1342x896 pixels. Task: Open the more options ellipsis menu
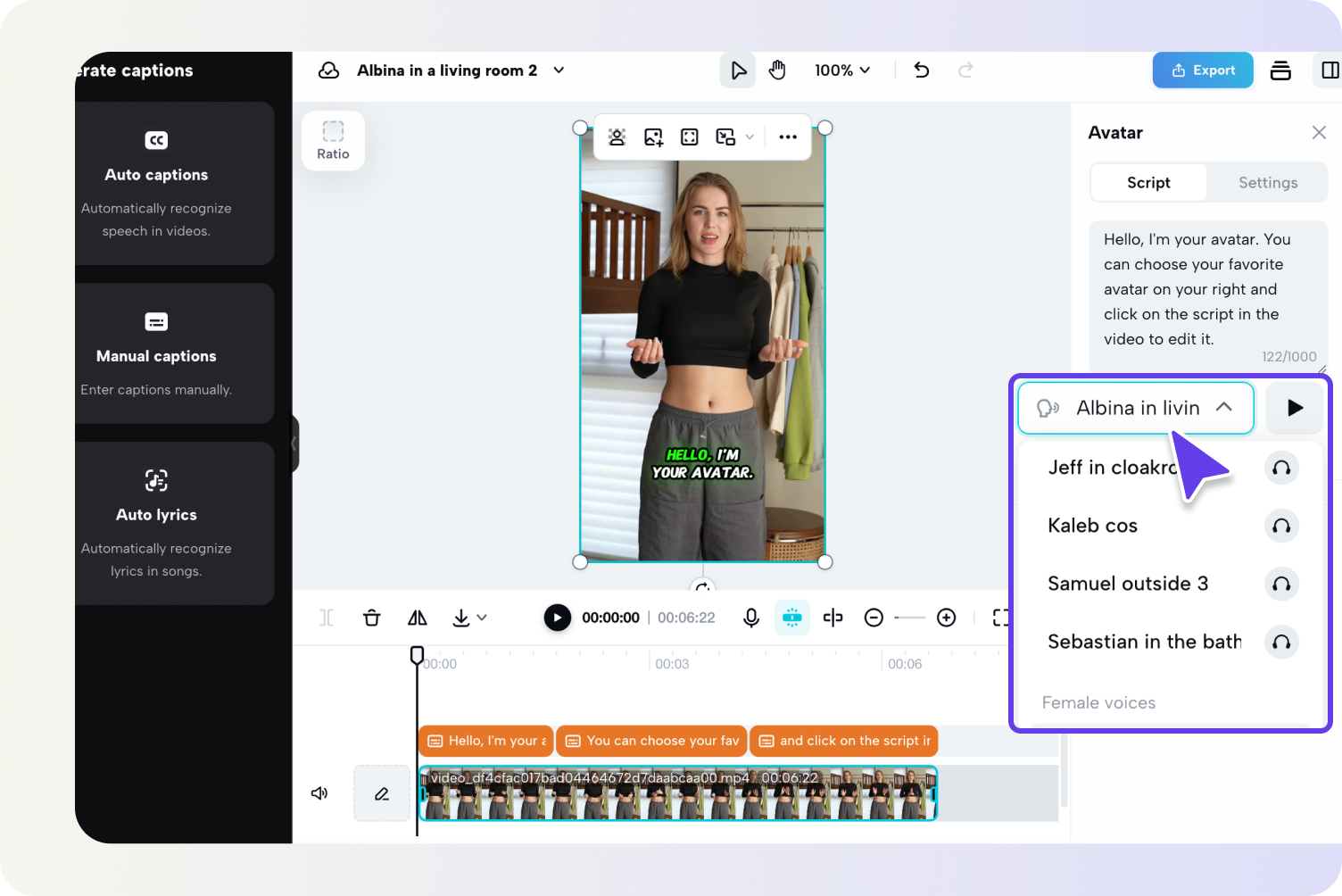(788, 137)
